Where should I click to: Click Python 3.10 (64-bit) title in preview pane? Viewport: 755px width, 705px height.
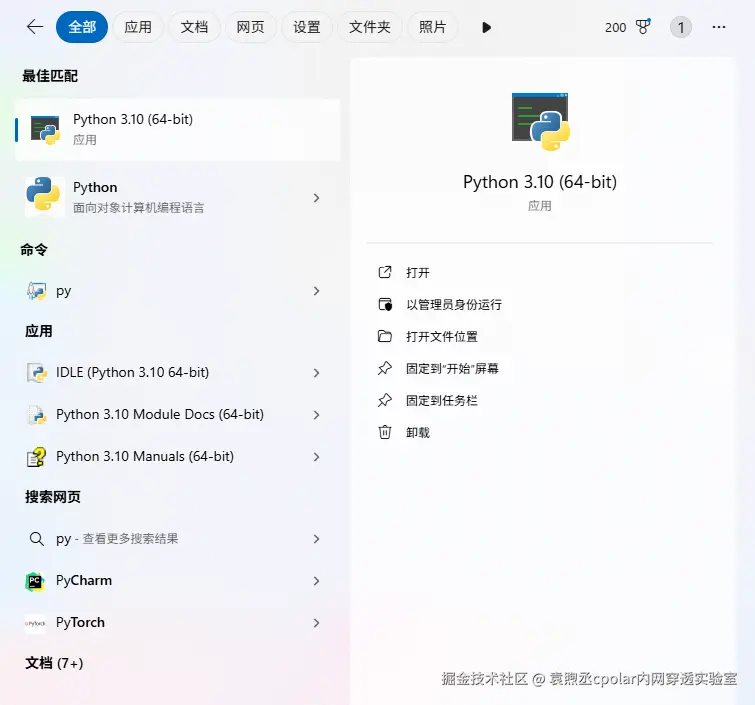[540, 182]
